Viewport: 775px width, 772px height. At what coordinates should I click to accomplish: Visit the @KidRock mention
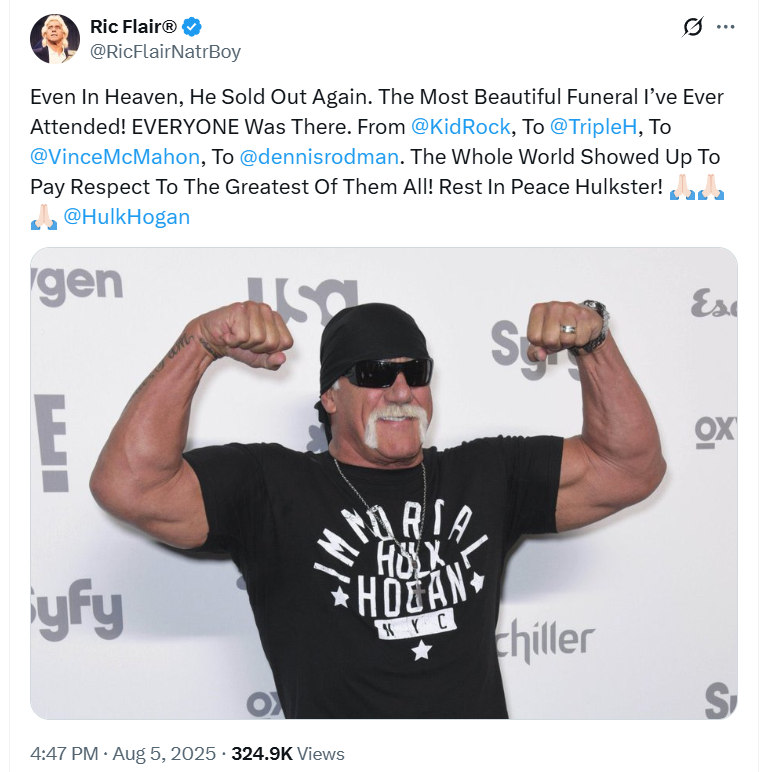pyautogui.click(x=461, y=127)
